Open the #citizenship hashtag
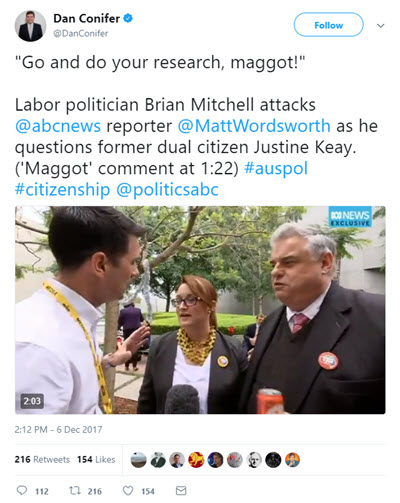This screenshot has width=400, height=503. (x=62, y=189)
